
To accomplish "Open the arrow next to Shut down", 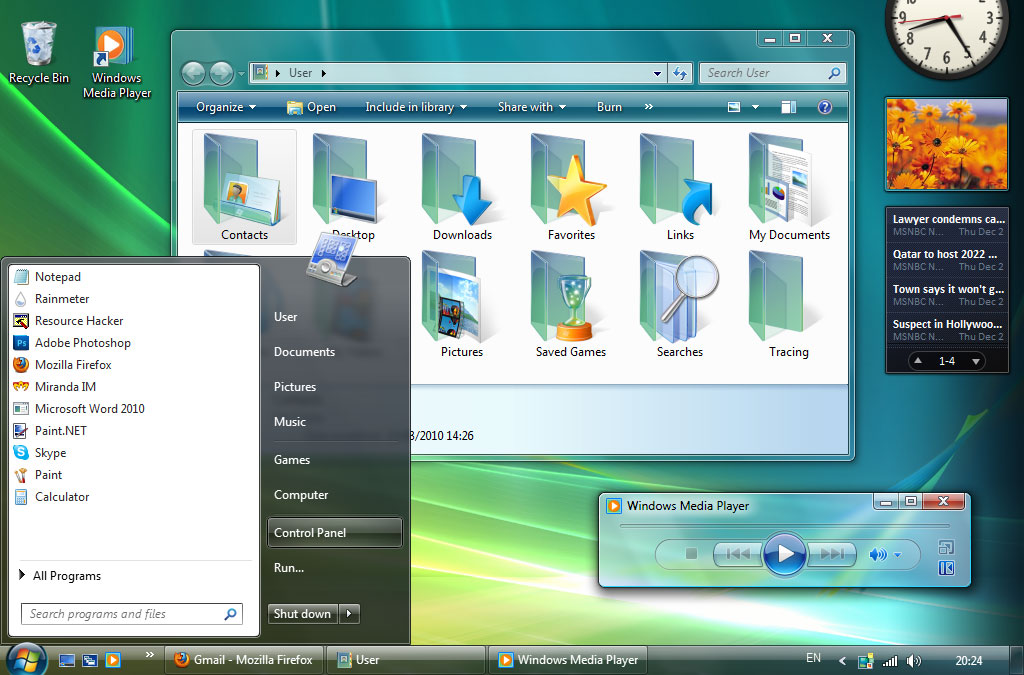I will point(349,614).
